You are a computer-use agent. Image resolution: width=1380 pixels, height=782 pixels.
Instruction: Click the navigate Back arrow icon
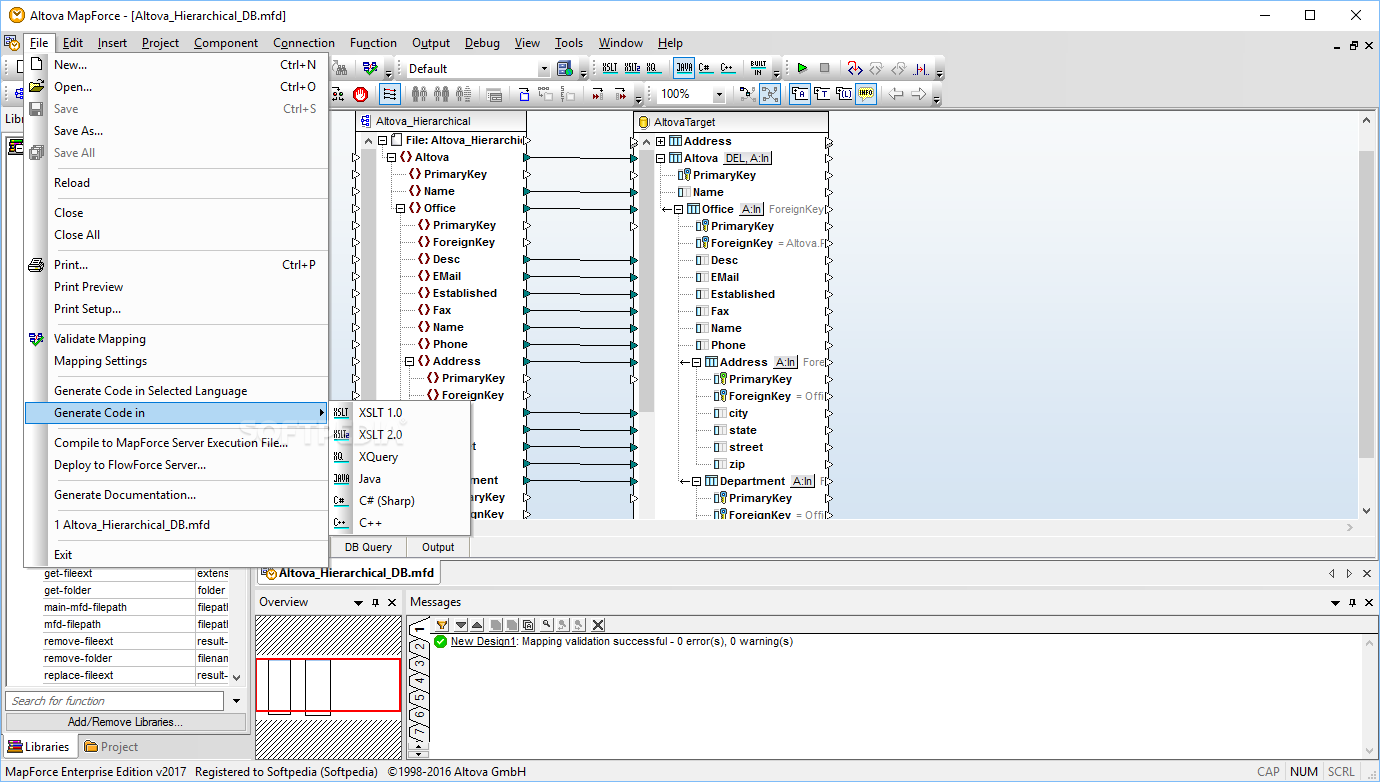point(896,94)
